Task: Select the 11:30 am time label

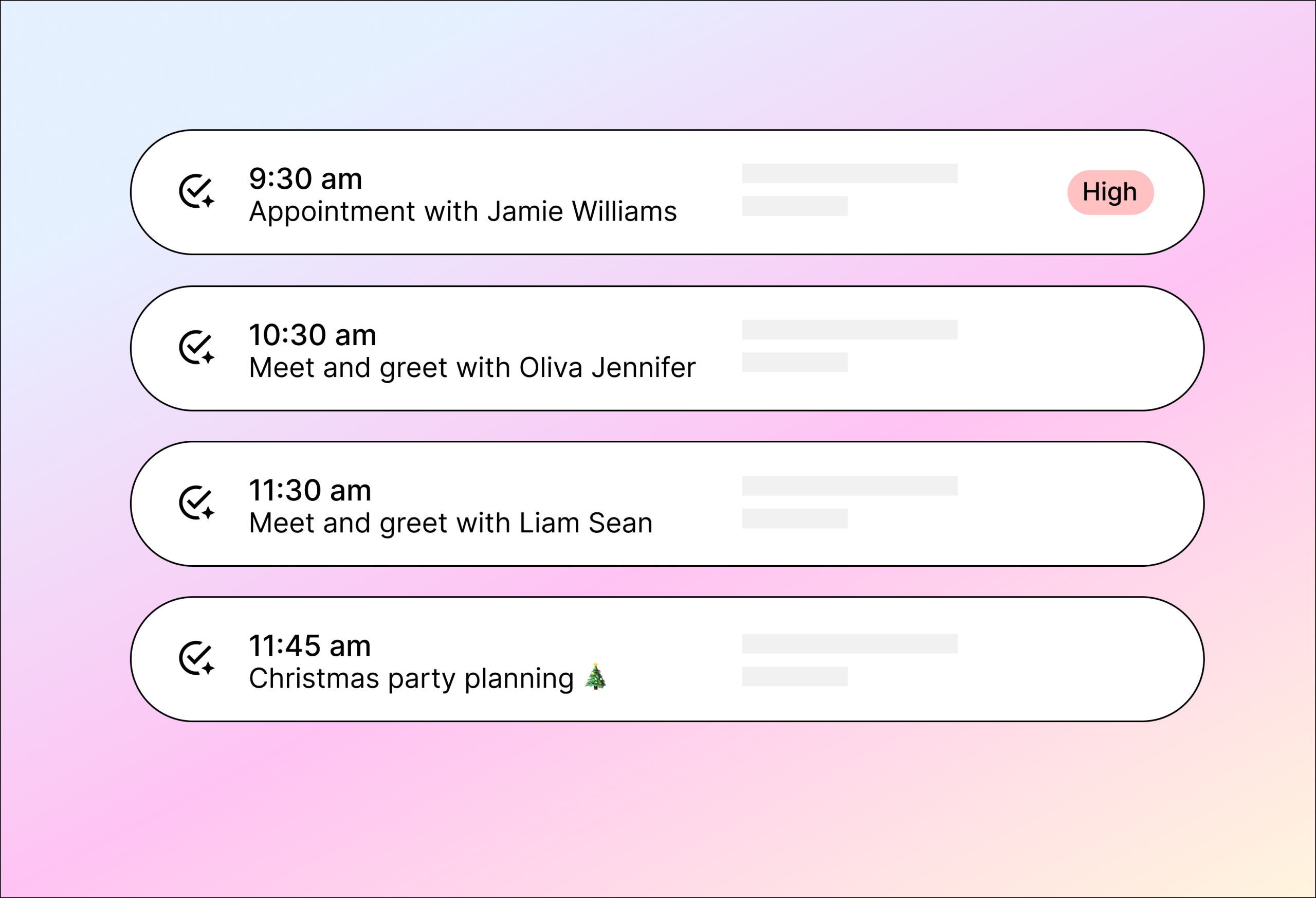Action: [310, 490]
